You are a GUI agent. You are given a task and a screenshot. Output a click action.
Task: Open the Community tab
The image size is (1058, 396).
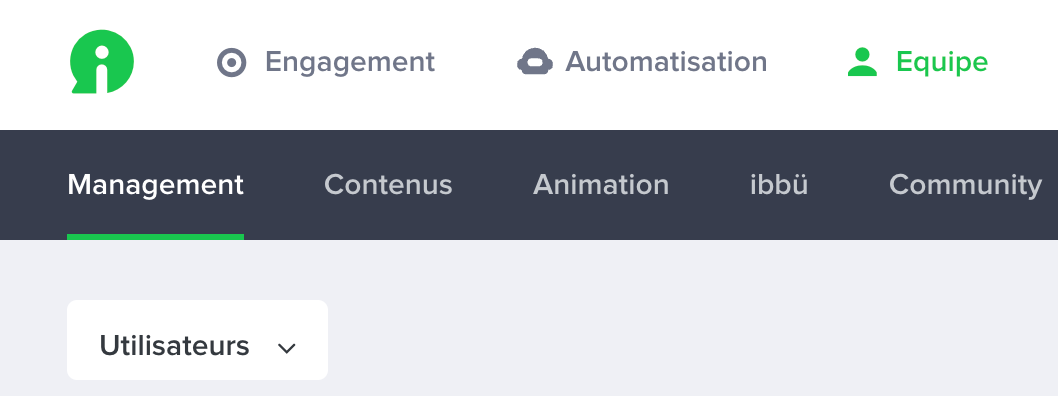click(x=966, y=185)
